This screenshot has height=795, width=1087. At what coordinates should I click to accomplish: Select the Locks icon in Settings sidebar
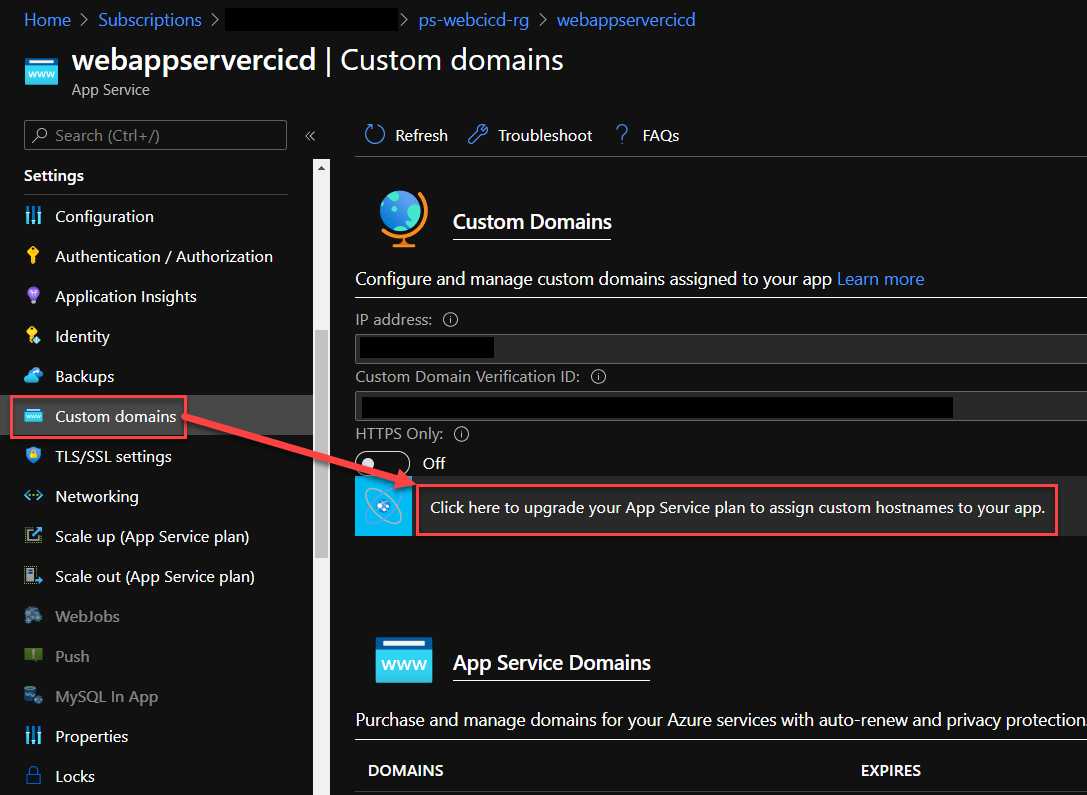34,776
